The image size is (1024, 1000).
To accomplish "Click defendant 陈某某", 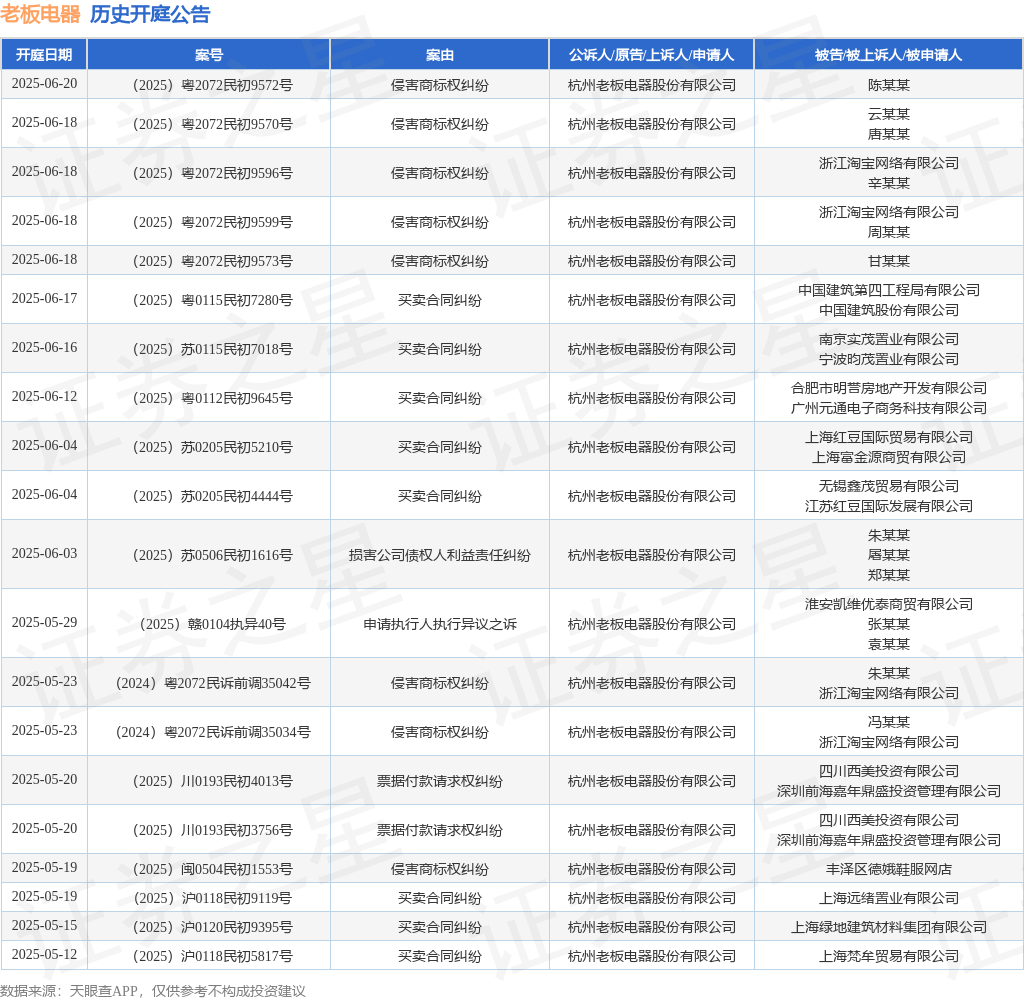I will coord(889,85).
